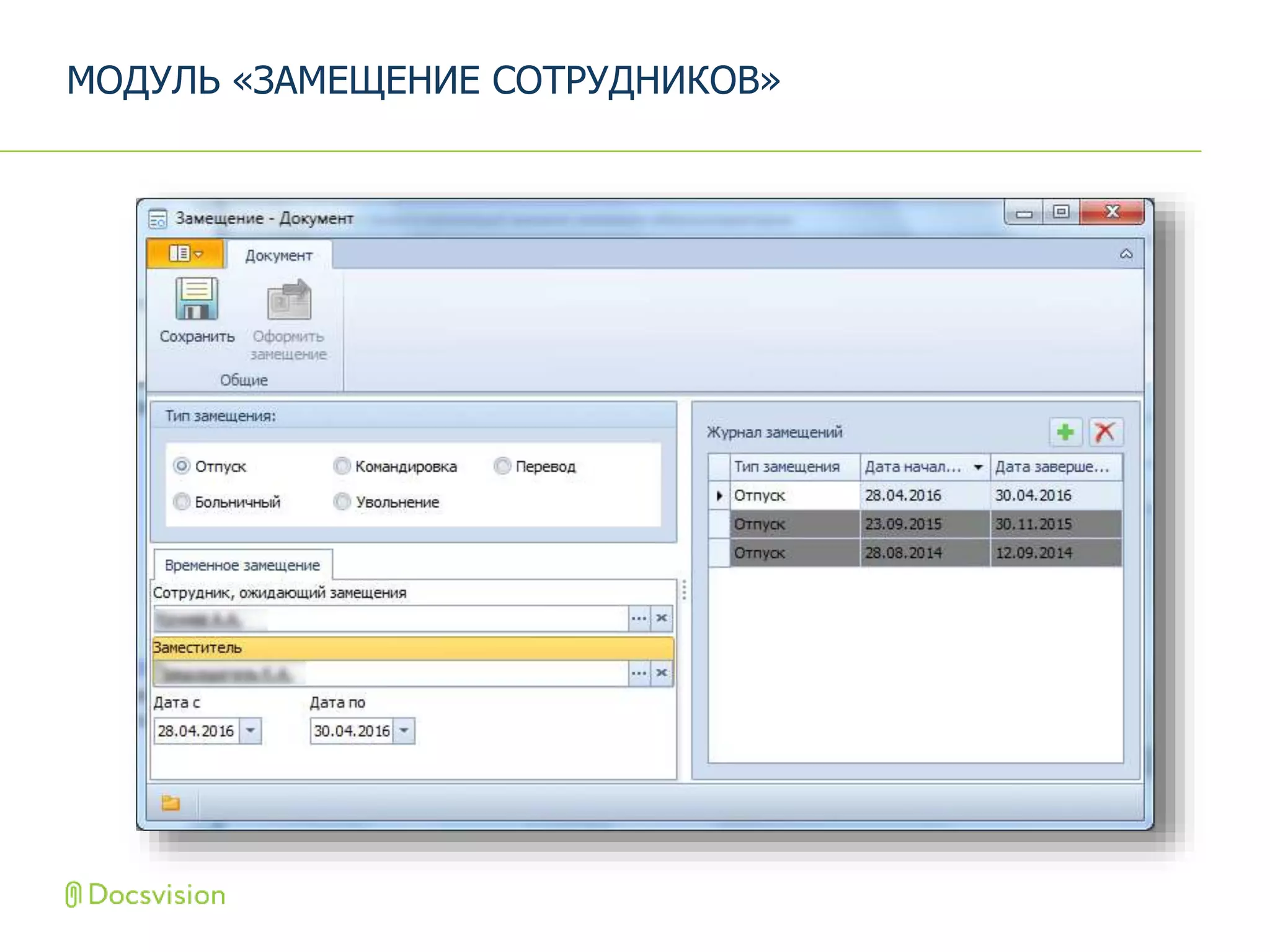Click the folder icon in status bar
Image resolution: width=1270 pixels, height=952 pixels.
(171, 803)
